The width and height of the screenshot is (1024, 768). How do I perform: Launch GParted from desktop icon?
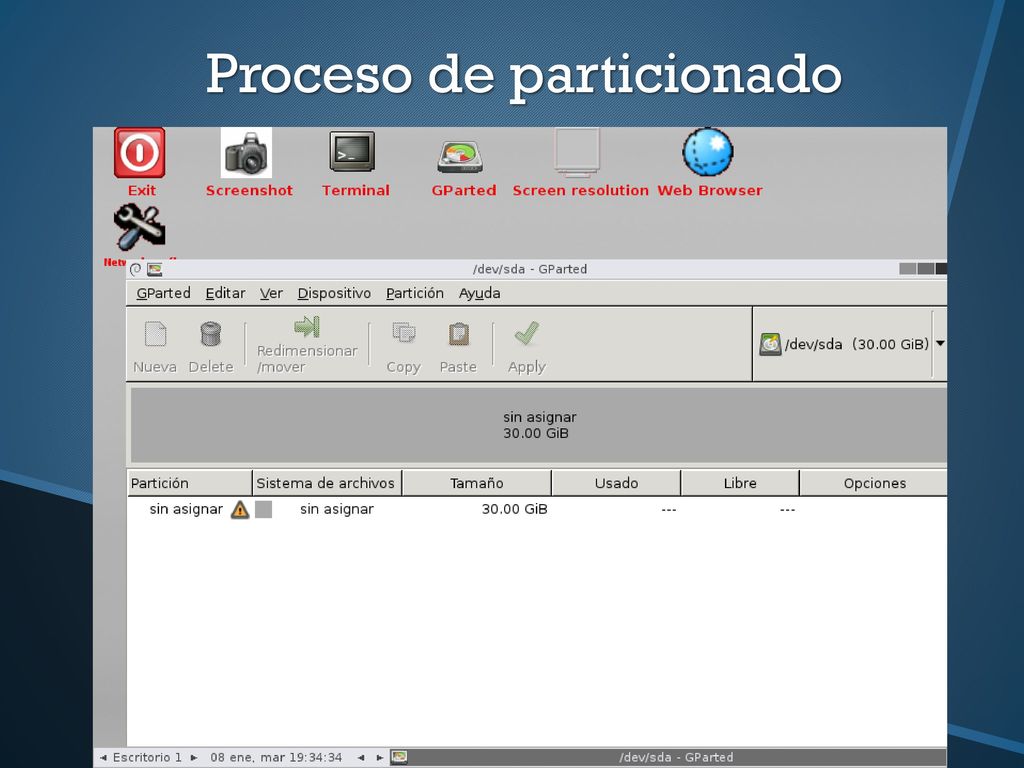460,157
